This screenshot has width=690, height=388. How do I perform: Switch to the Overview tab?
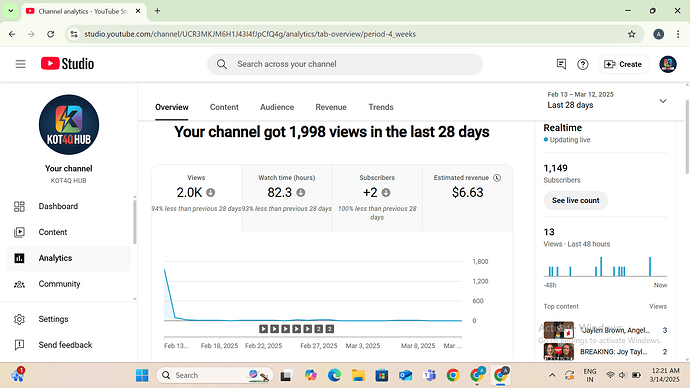tap(172, 107)
